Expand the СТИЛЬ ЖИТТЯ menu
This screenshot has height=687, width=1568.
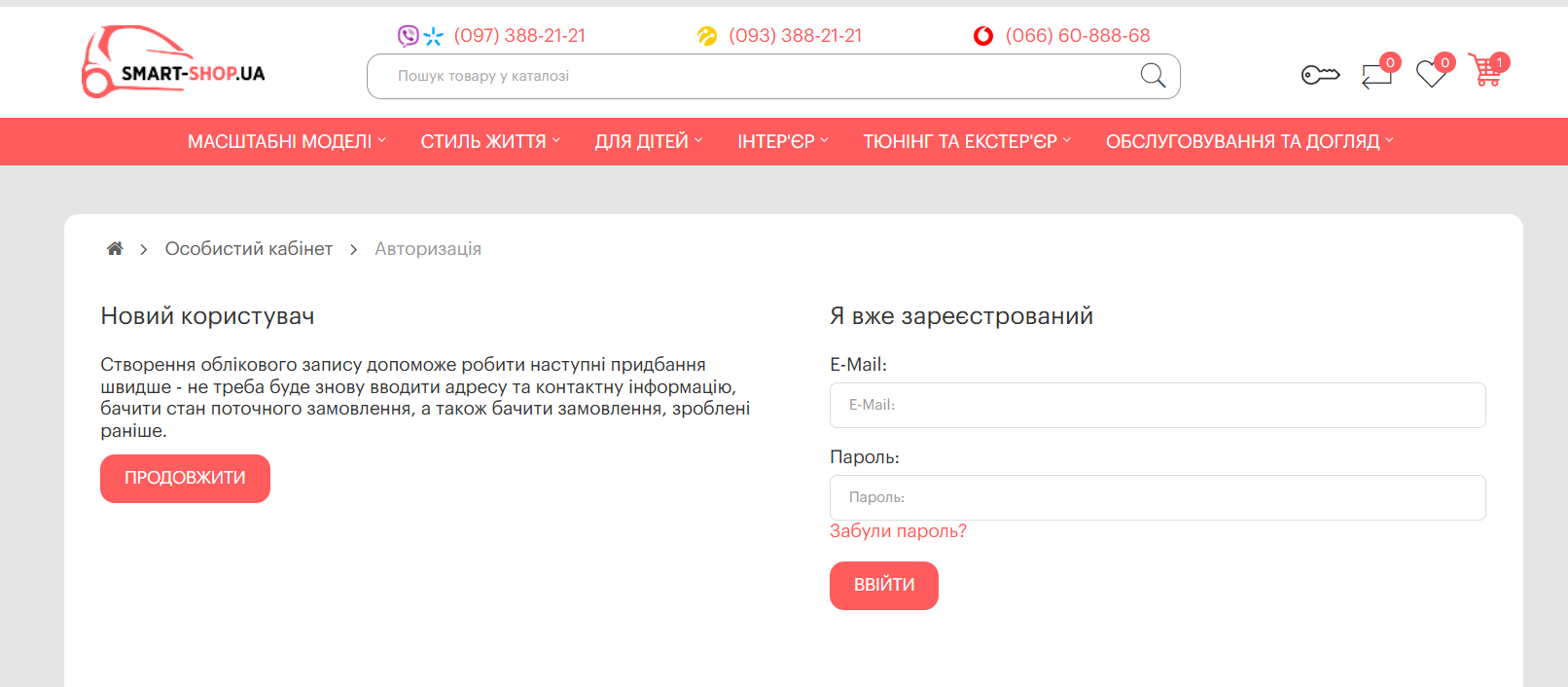[x=490, y=142]
